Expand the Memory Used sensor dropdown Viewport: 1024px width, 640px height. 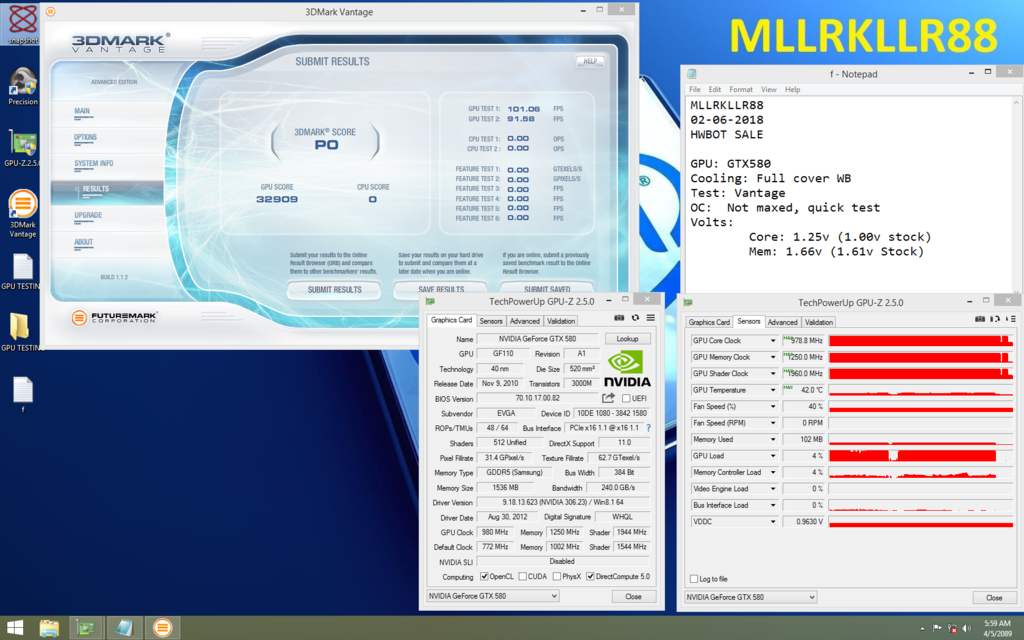pos(773,440)
